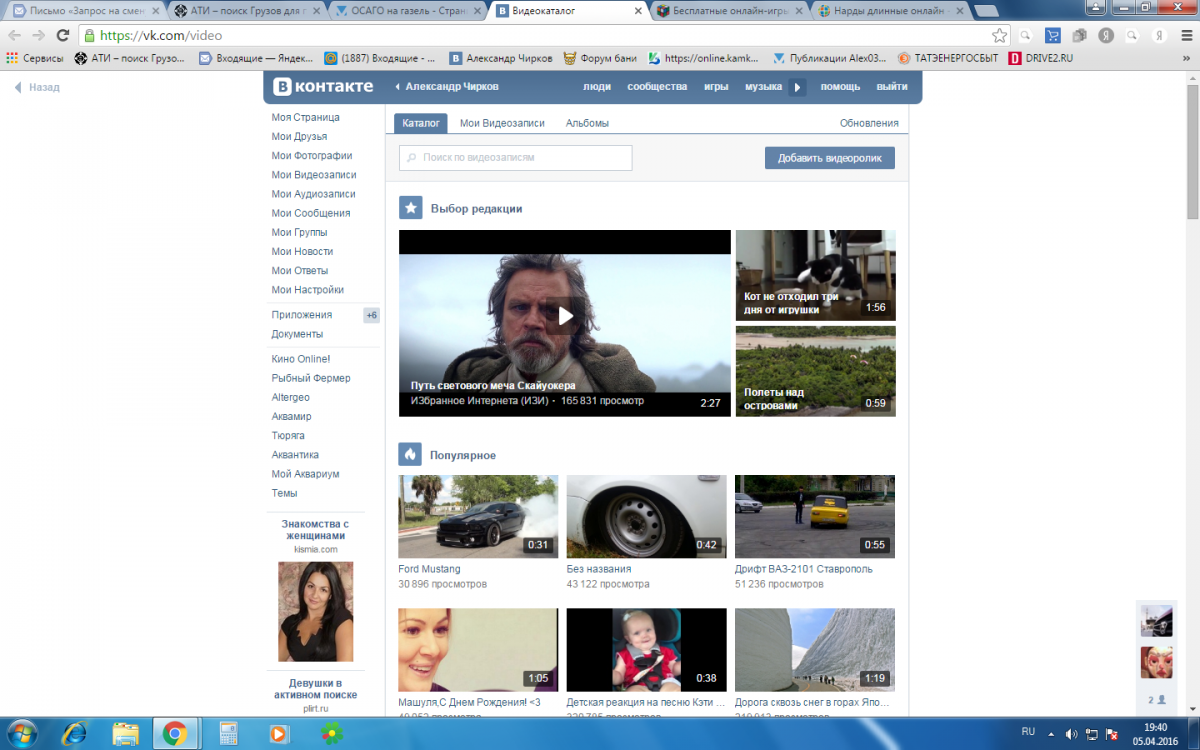Screen dimensions: 1200x750
Task: Click the flame icon beside Популярное
Action: [410, 454]
